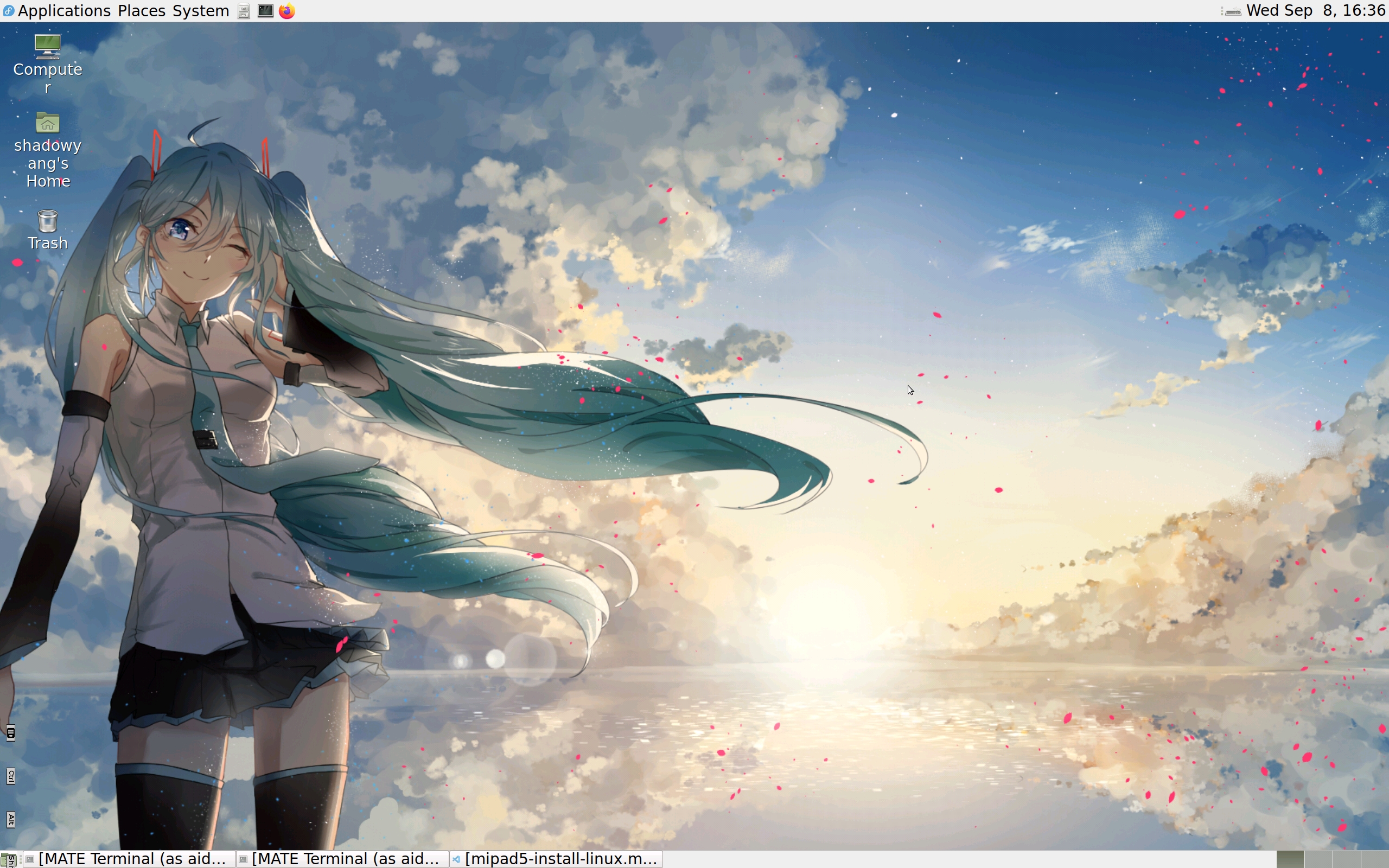Launch the terminal from the top panel
Viewport: 1389px width, 868px height.
[x=265, y=11]
